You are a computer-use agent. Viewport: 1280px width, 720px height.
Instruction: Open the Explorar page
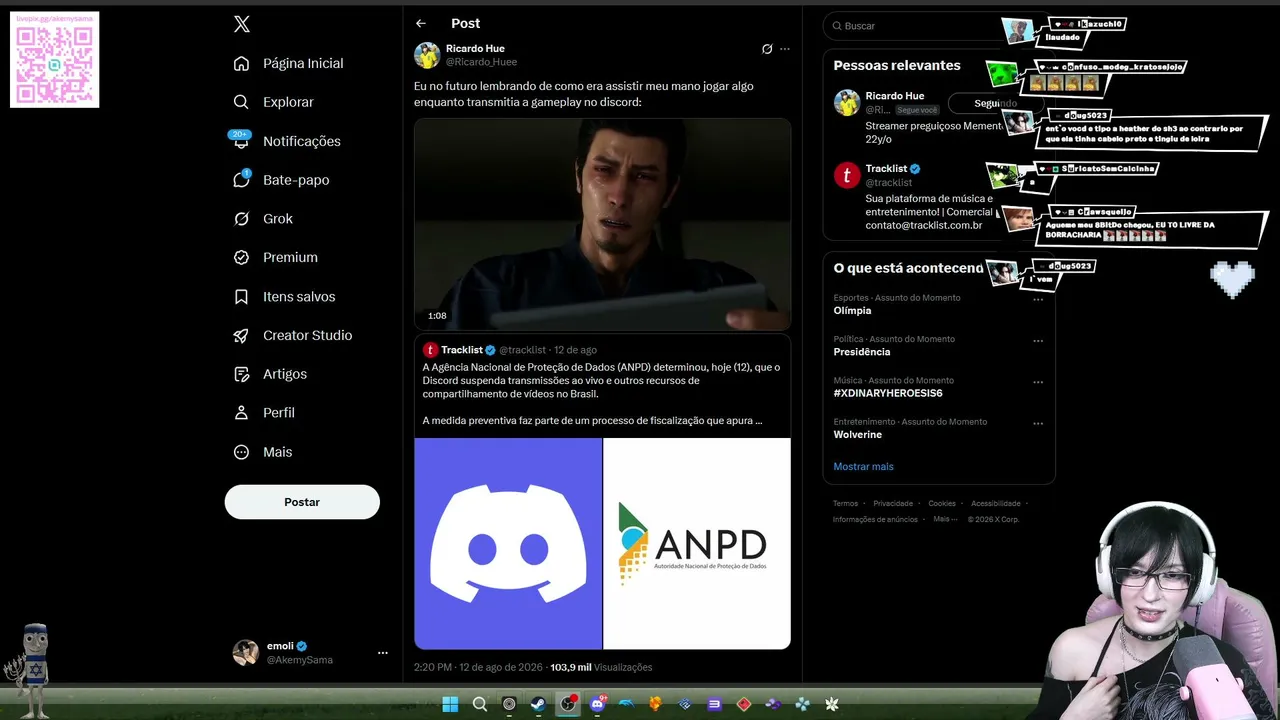tap(273, 102)
